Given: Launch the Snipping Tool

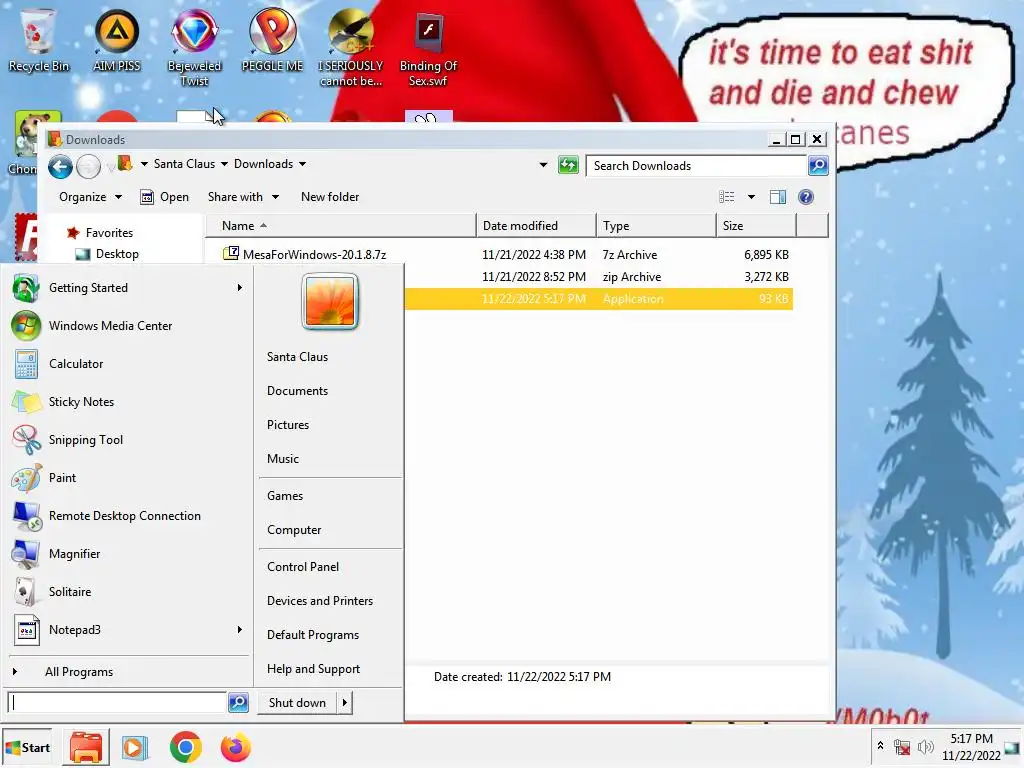Looking at the screenshot, I should point(129,440).
